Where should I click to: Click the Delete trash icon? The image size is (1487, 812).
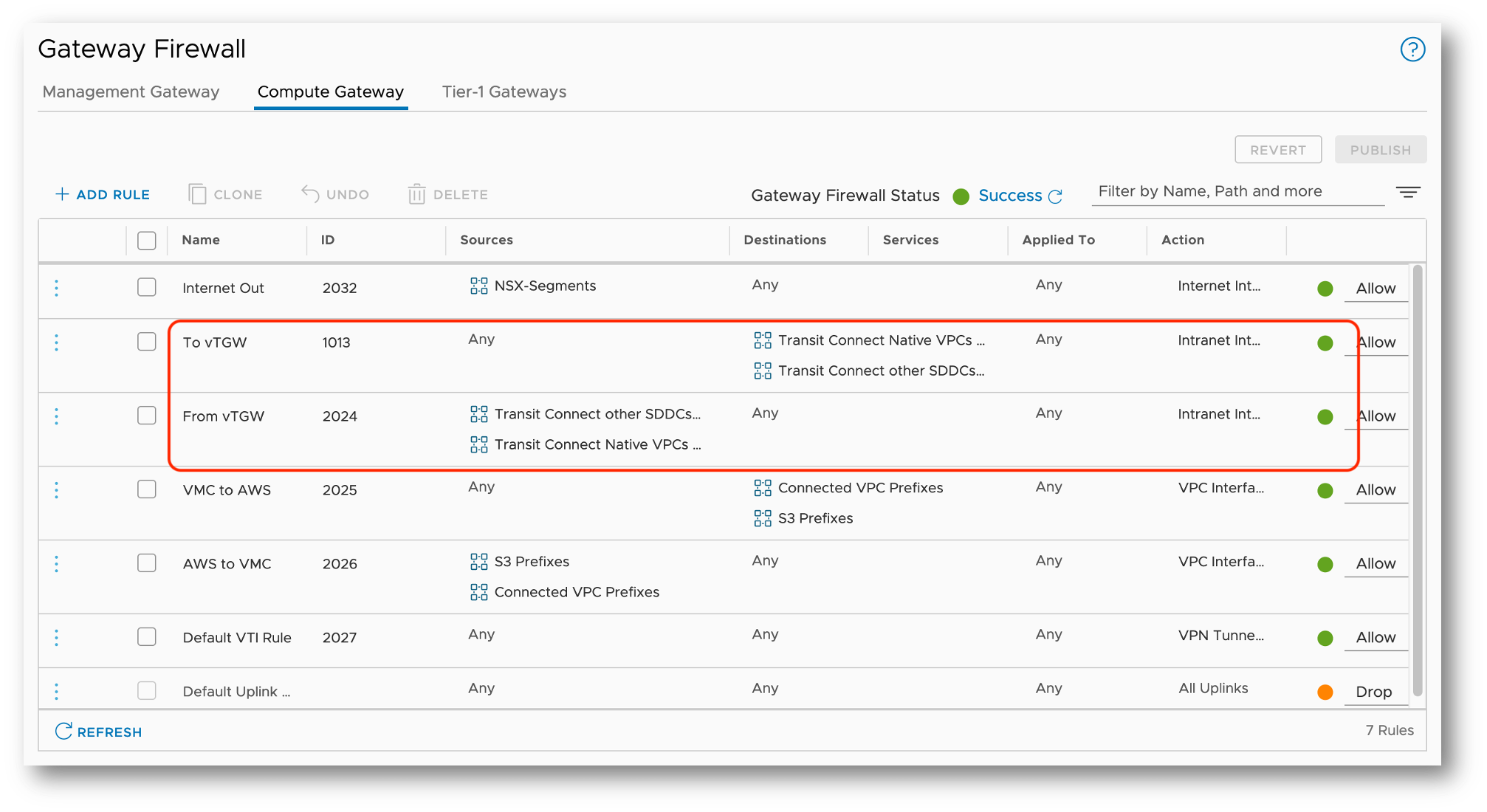416,194
